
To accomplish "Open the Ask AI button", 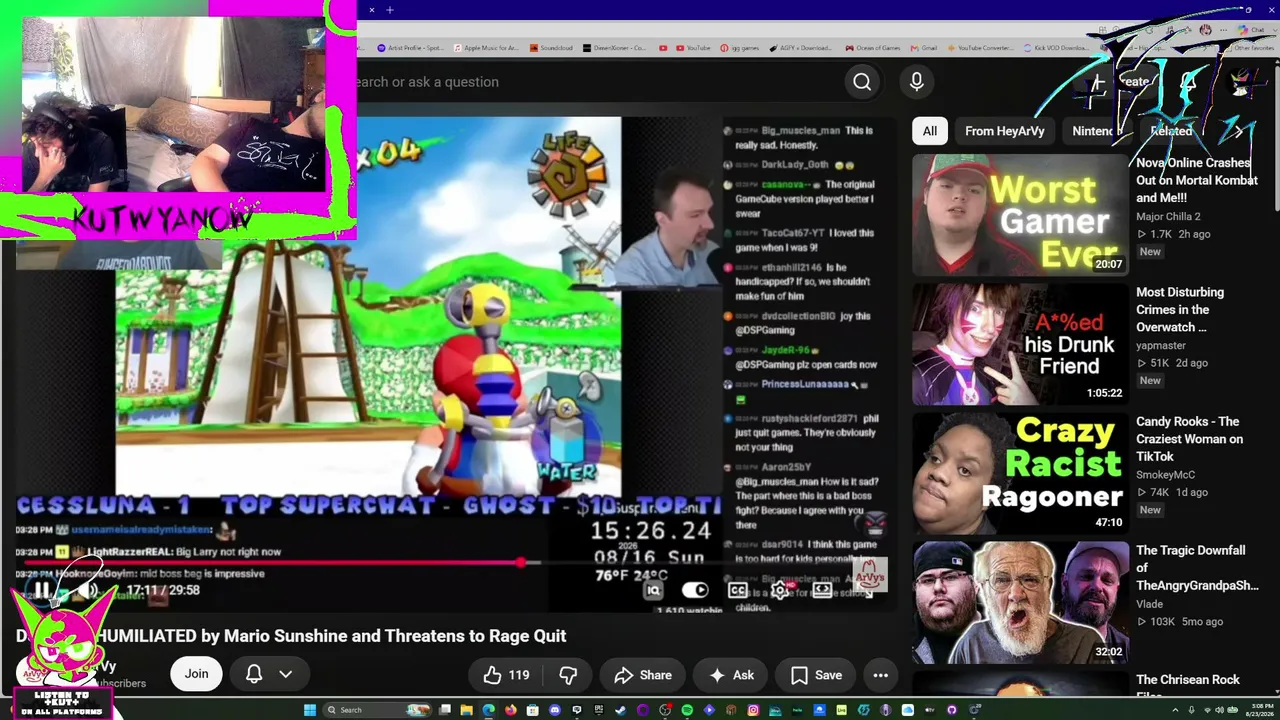I will pos(730,675).
